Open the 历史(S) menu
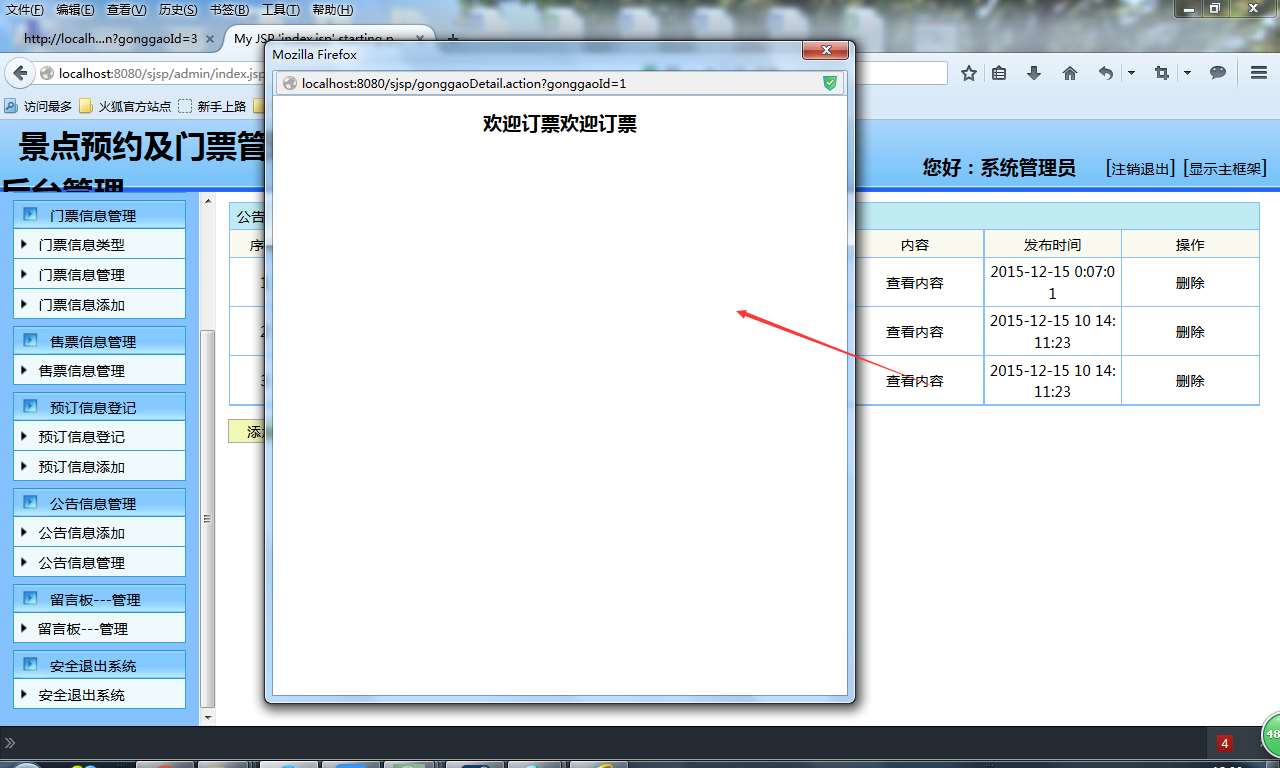Screen dimensions: 1280x768 (x=179, y=10)
